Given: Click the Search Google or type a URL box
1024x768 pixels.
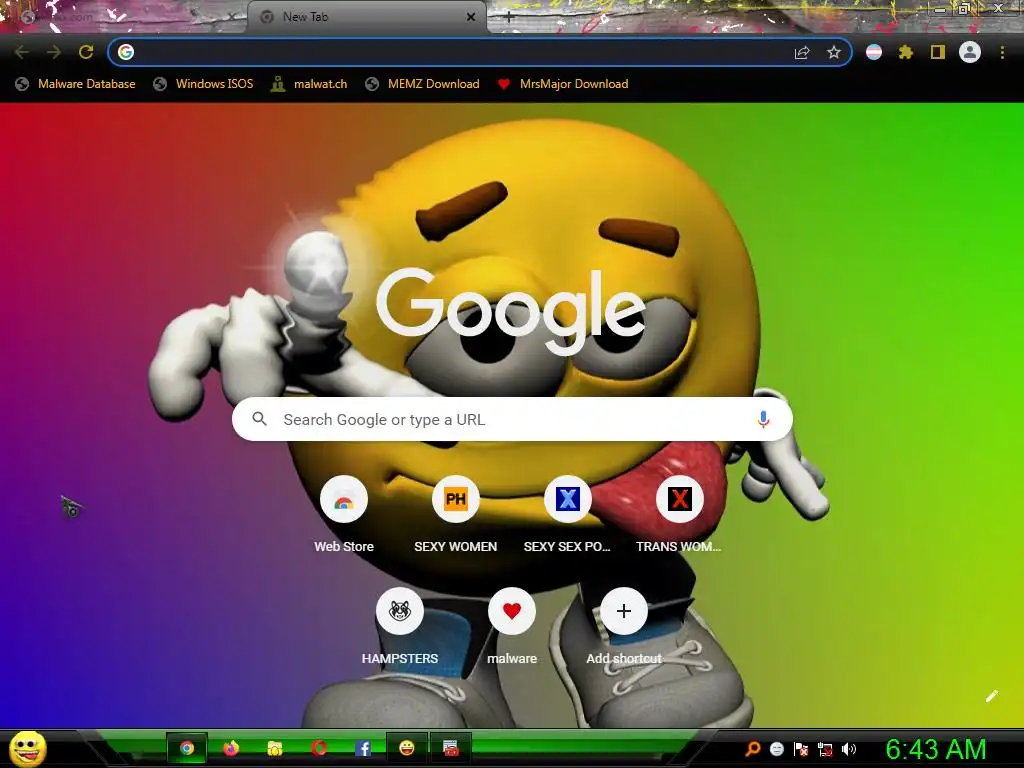Looking at the screenshot, I should (512, 419).
